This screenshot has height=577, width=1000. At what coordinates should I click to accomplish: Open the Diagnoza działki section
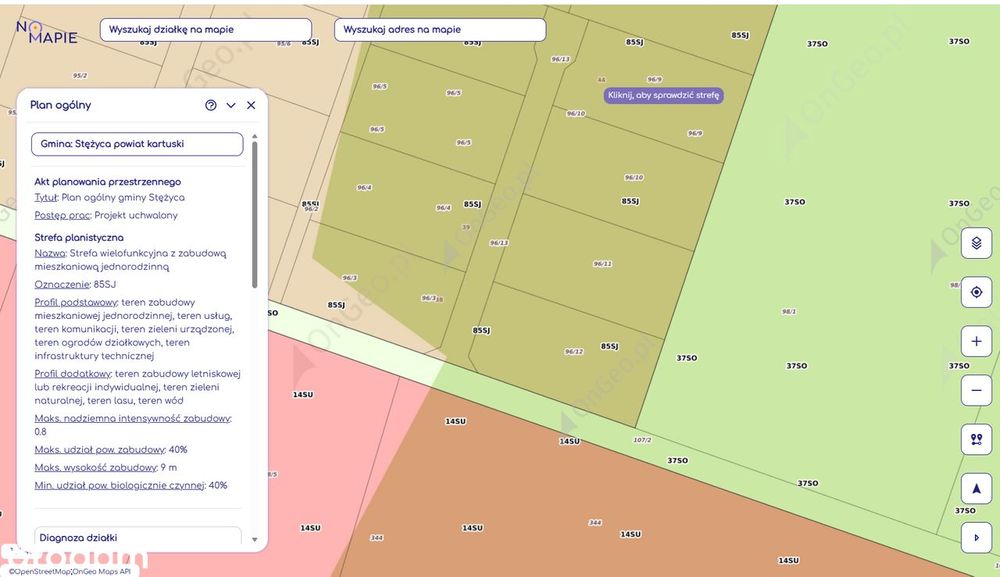[x=137, y=537]
